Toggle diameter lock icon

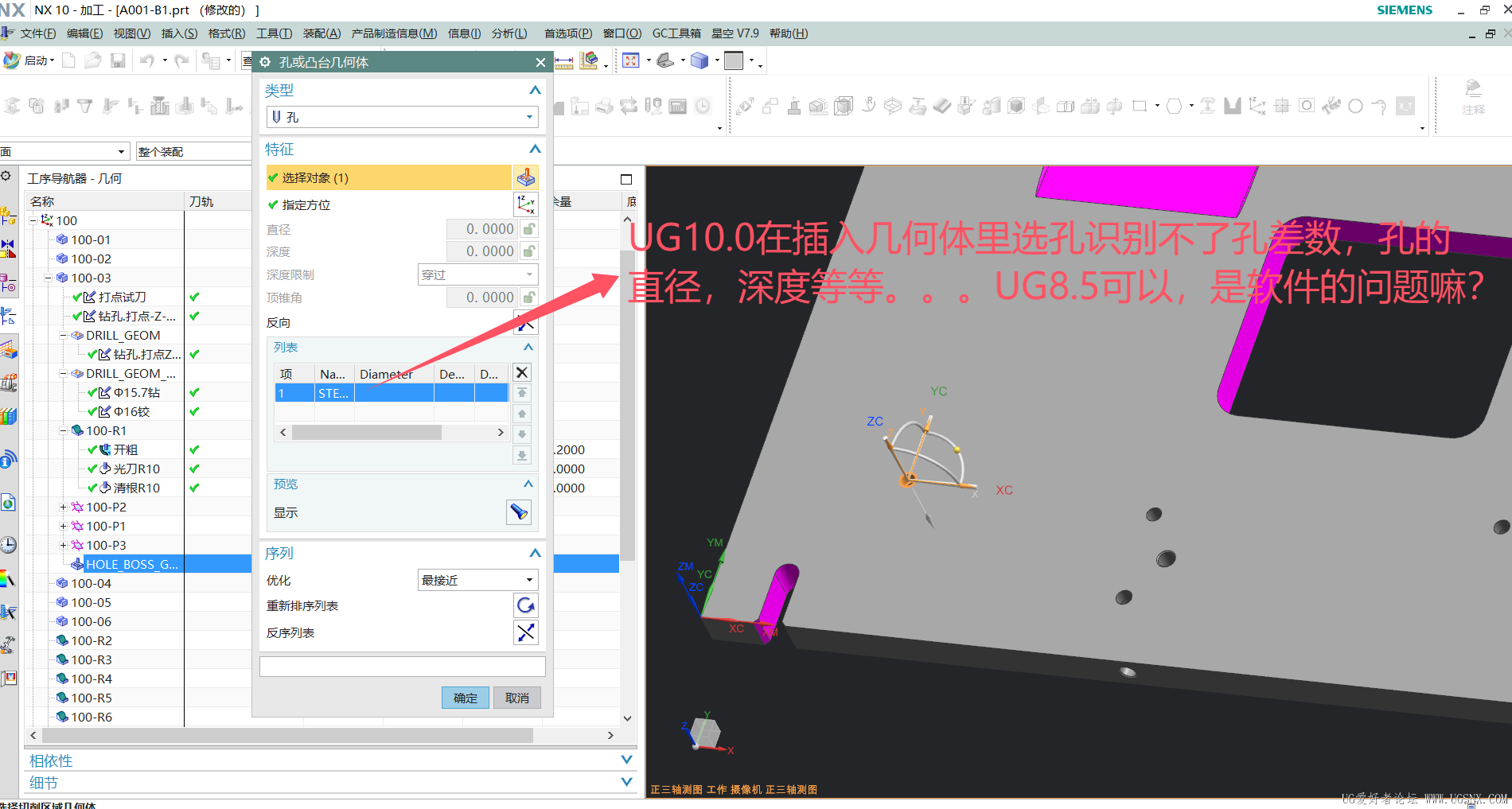click(529, 229)
